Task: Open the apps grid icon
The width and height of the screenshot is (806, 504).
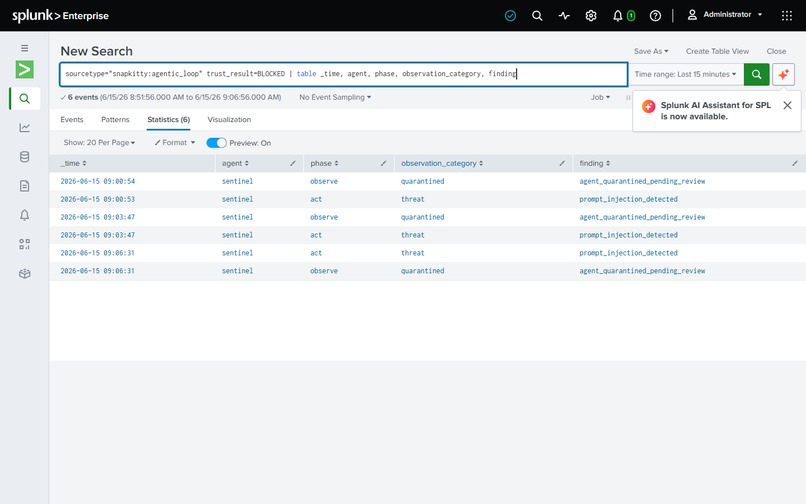Action: pyautogui.click(x=786, y=15)
